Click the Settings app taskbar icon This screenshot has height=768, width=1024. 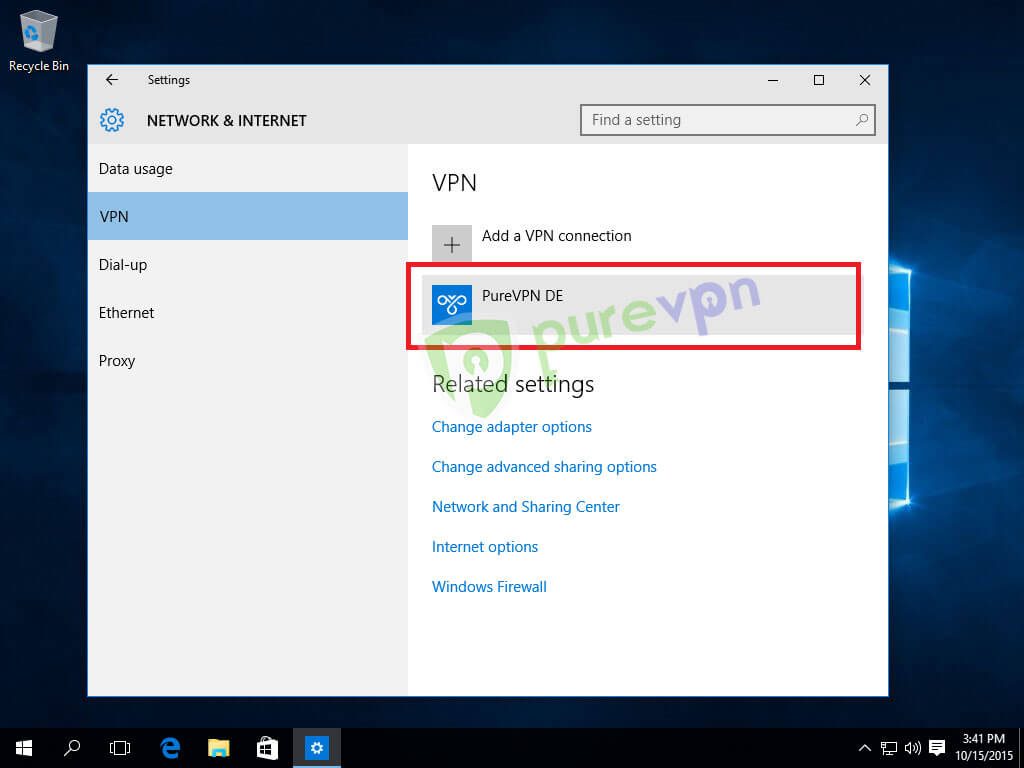[x=317, y=748]
